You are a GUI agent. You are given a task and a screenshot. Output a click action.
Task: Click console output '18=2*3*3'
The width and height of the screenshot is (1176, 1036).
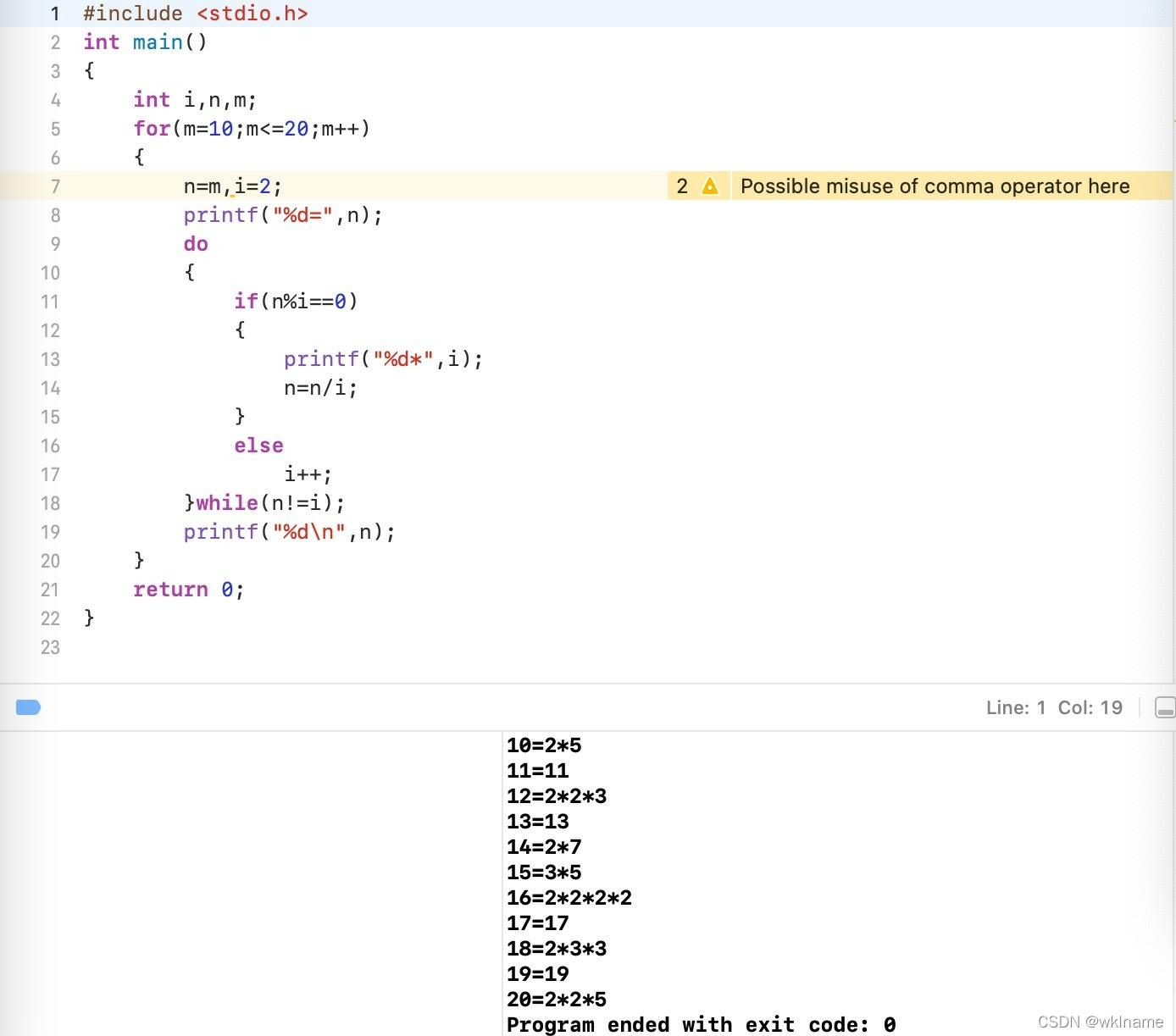[557, 949]
